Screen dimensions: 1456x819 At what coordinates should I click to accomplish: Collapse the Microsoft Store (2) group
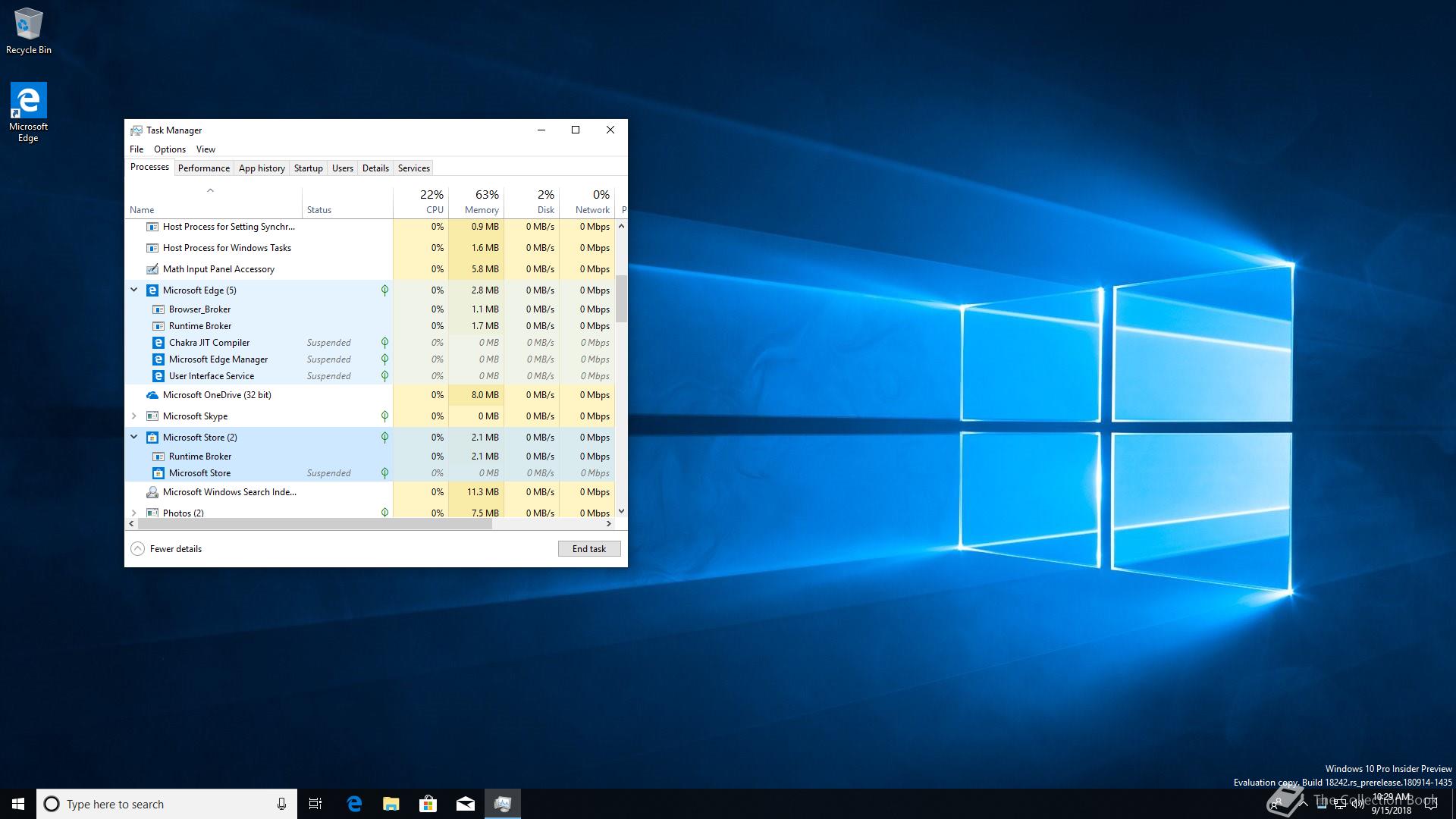pyautogui.click(x=134, y=438)
